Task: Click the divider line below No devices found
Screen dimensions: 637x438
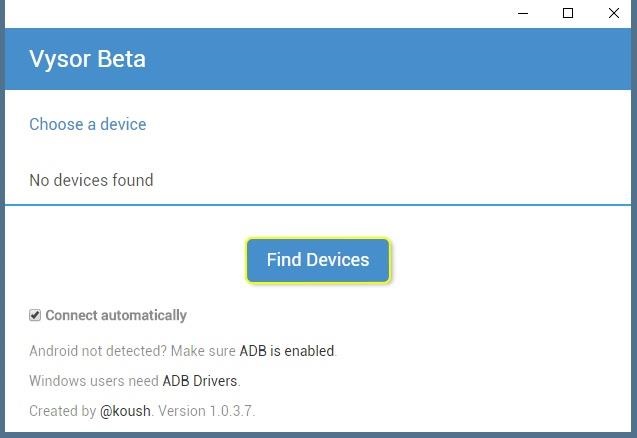Action: (x=318, y=205)
